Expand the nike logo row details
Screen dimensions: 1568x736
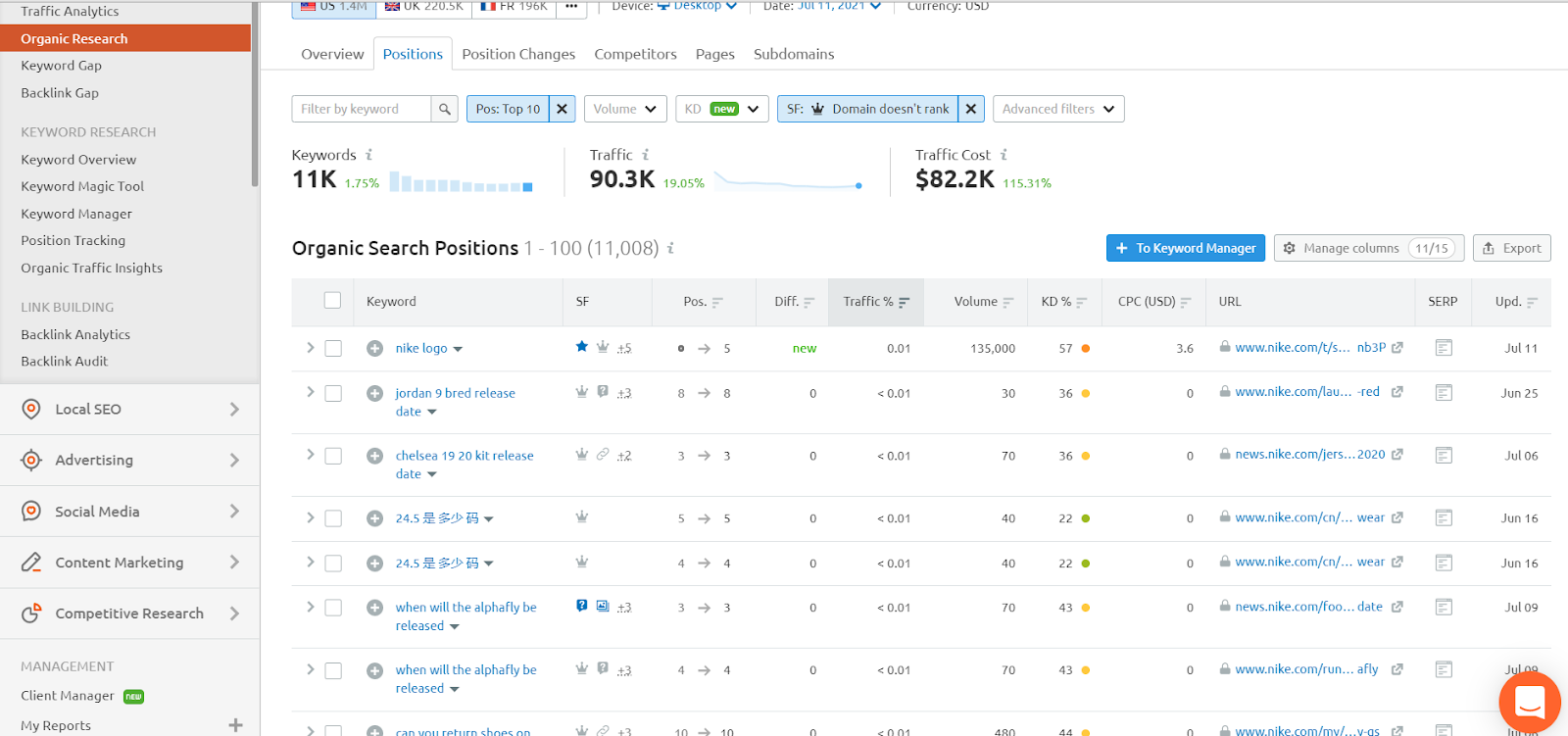pos(310,347)
